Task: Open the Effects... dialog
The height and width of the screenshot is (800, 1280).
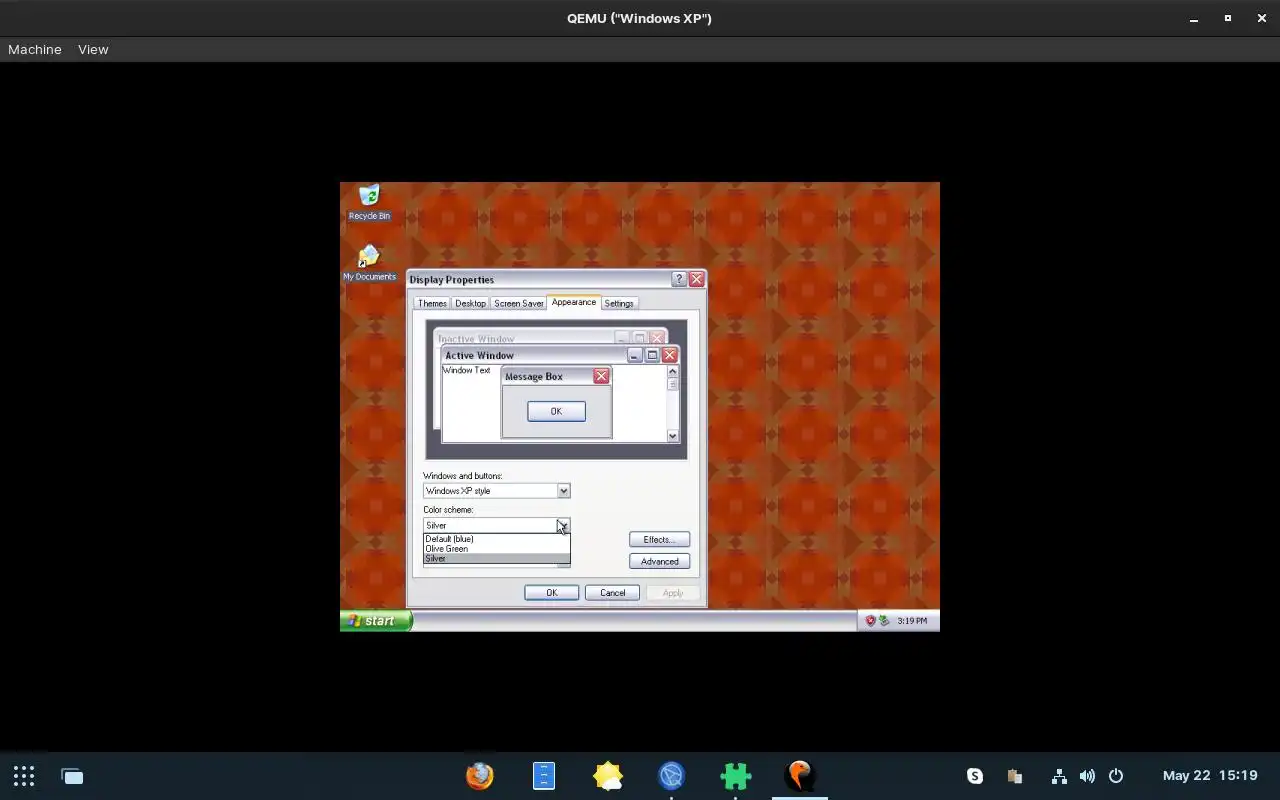Action: [659, 540]
